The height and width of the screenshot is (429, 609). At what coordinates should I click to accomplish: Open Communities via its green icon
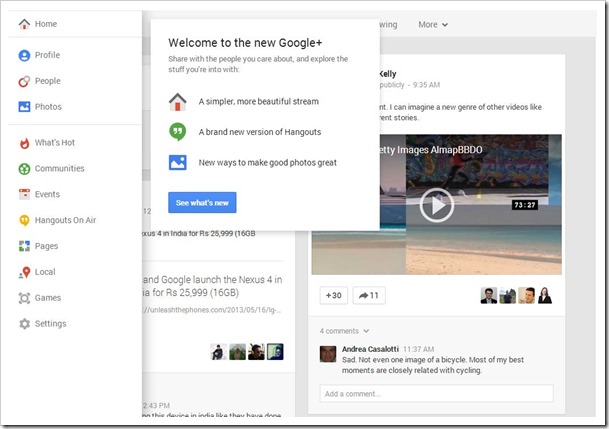click(x=24, y=169)
